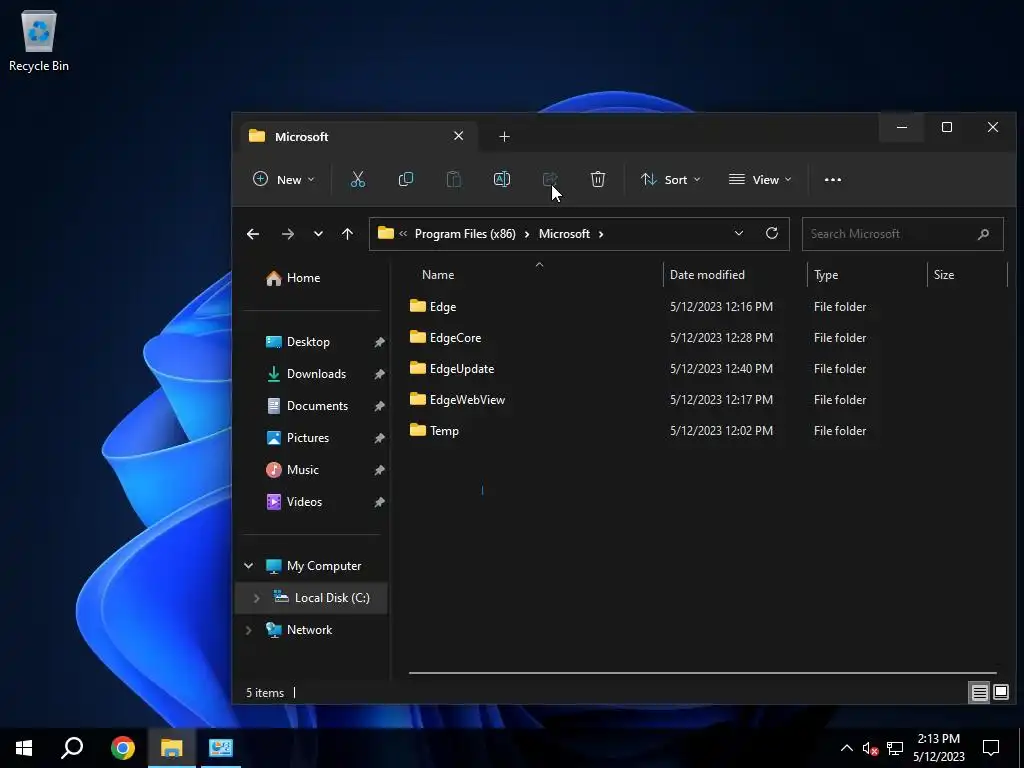This screenshot has height=768, width=1024.
Task: Click Program Files (x86) breadcrumb
Action: point(465,234)
